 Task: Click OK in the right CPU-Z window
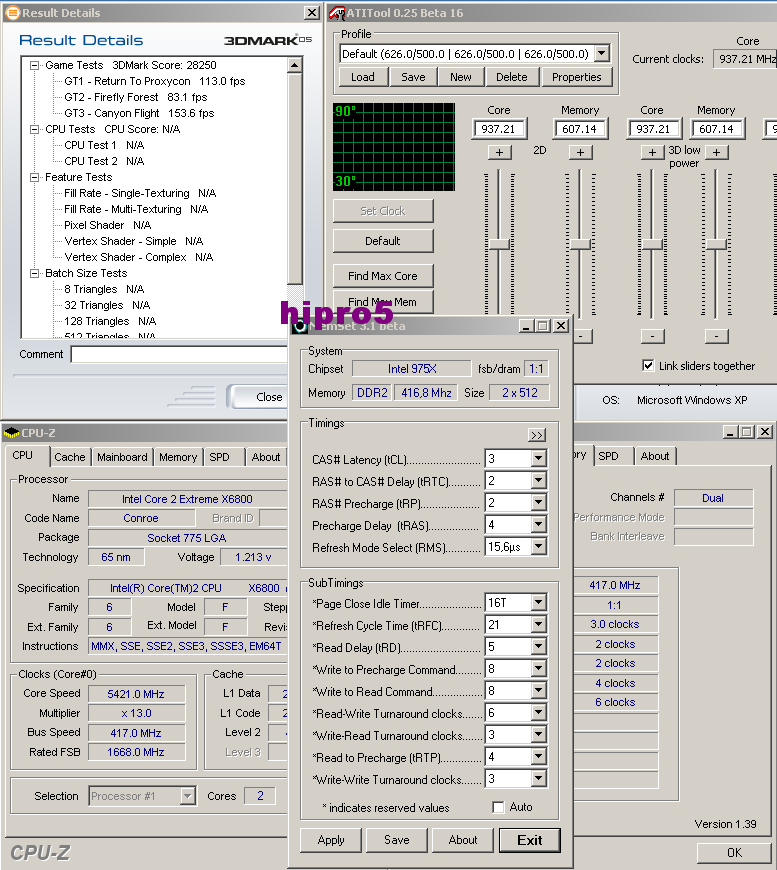pos(734,852)
